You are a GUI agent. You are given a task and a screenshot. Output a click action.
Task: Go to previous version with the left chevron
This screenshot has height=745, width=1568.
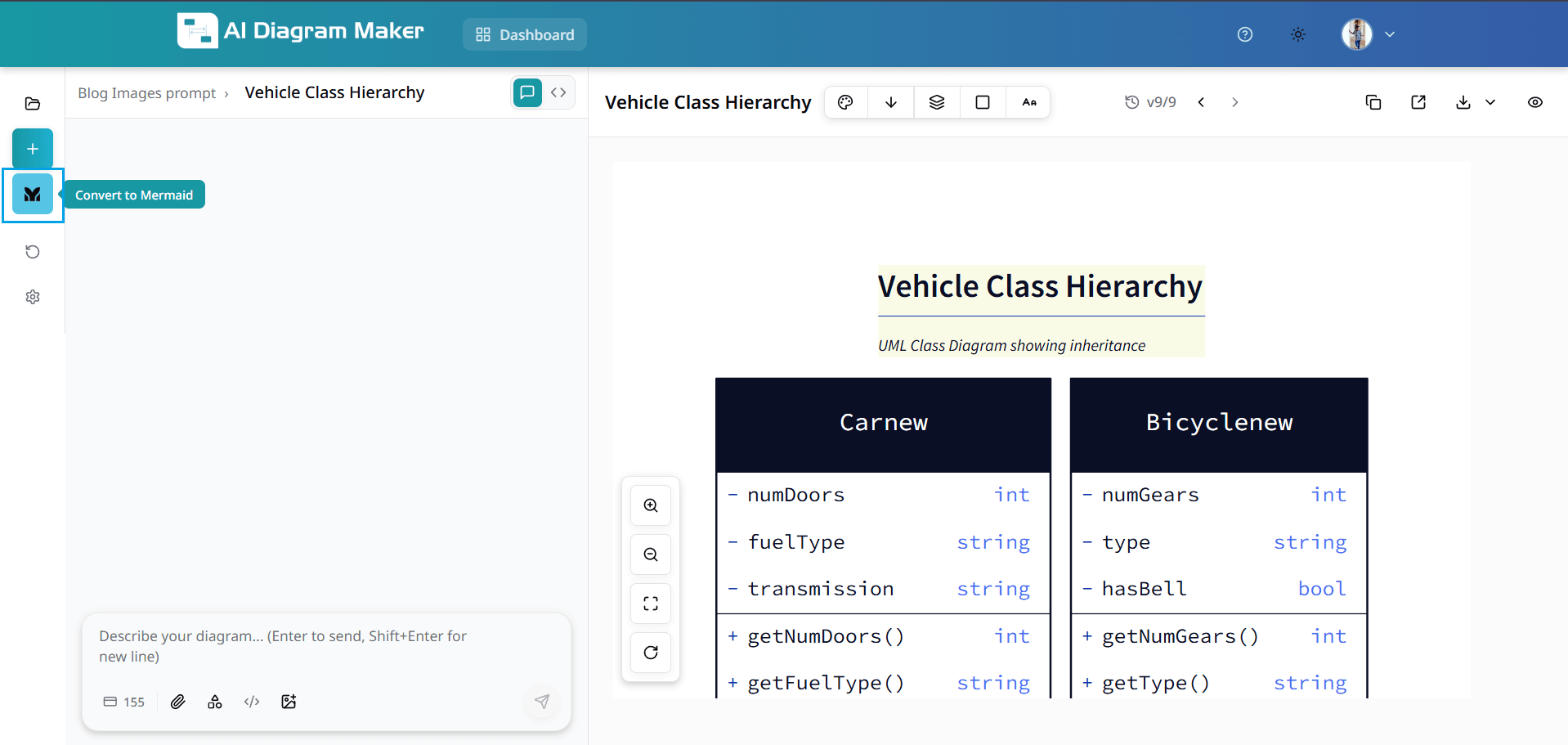pos(1201,102)
